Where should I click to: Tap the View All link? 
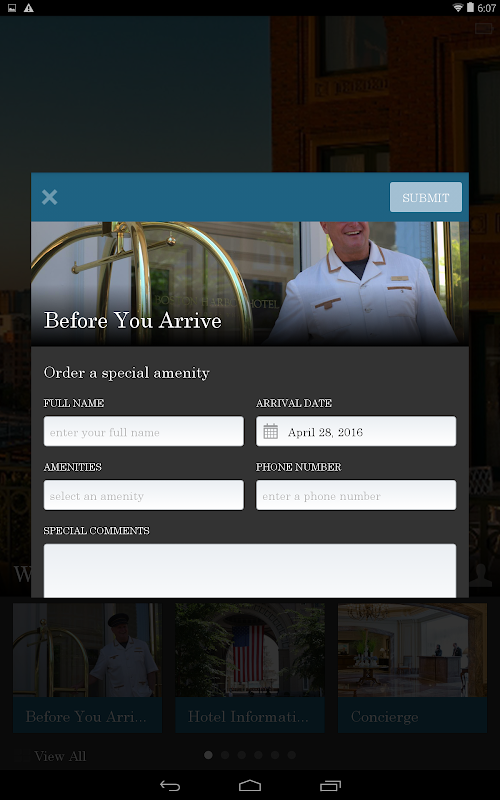tap(60, 756)
